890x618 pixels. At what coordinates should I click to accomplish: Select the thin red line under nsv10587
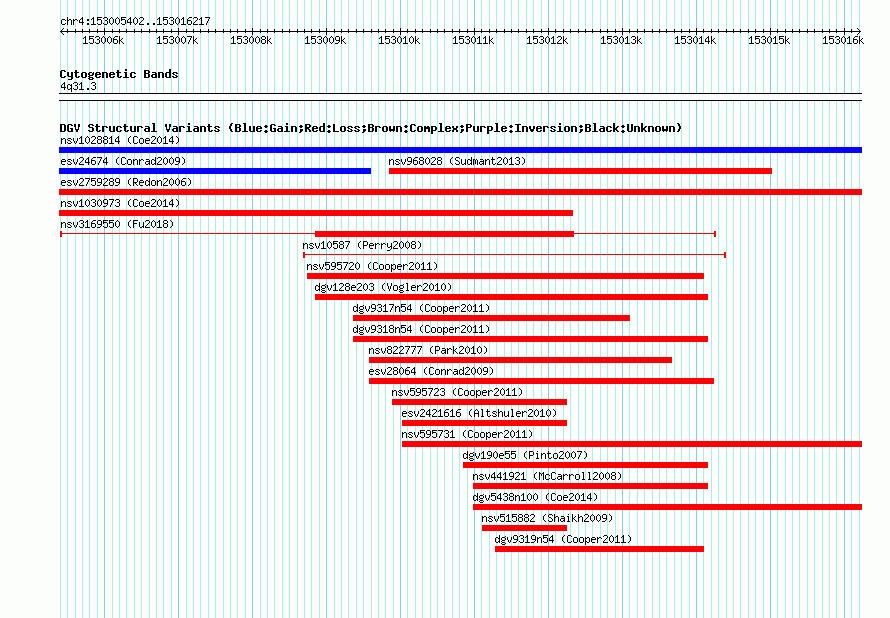514,255
